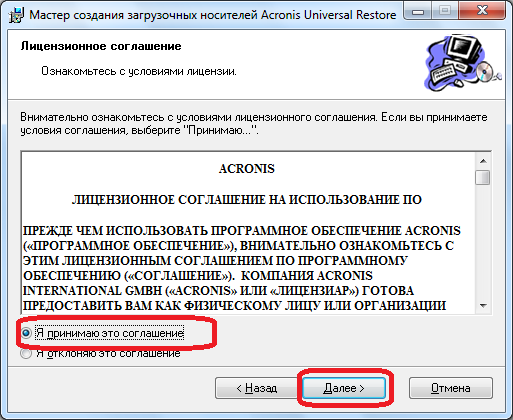
Task: Close the wizard with the red X
Action: (x=483, y=11)
